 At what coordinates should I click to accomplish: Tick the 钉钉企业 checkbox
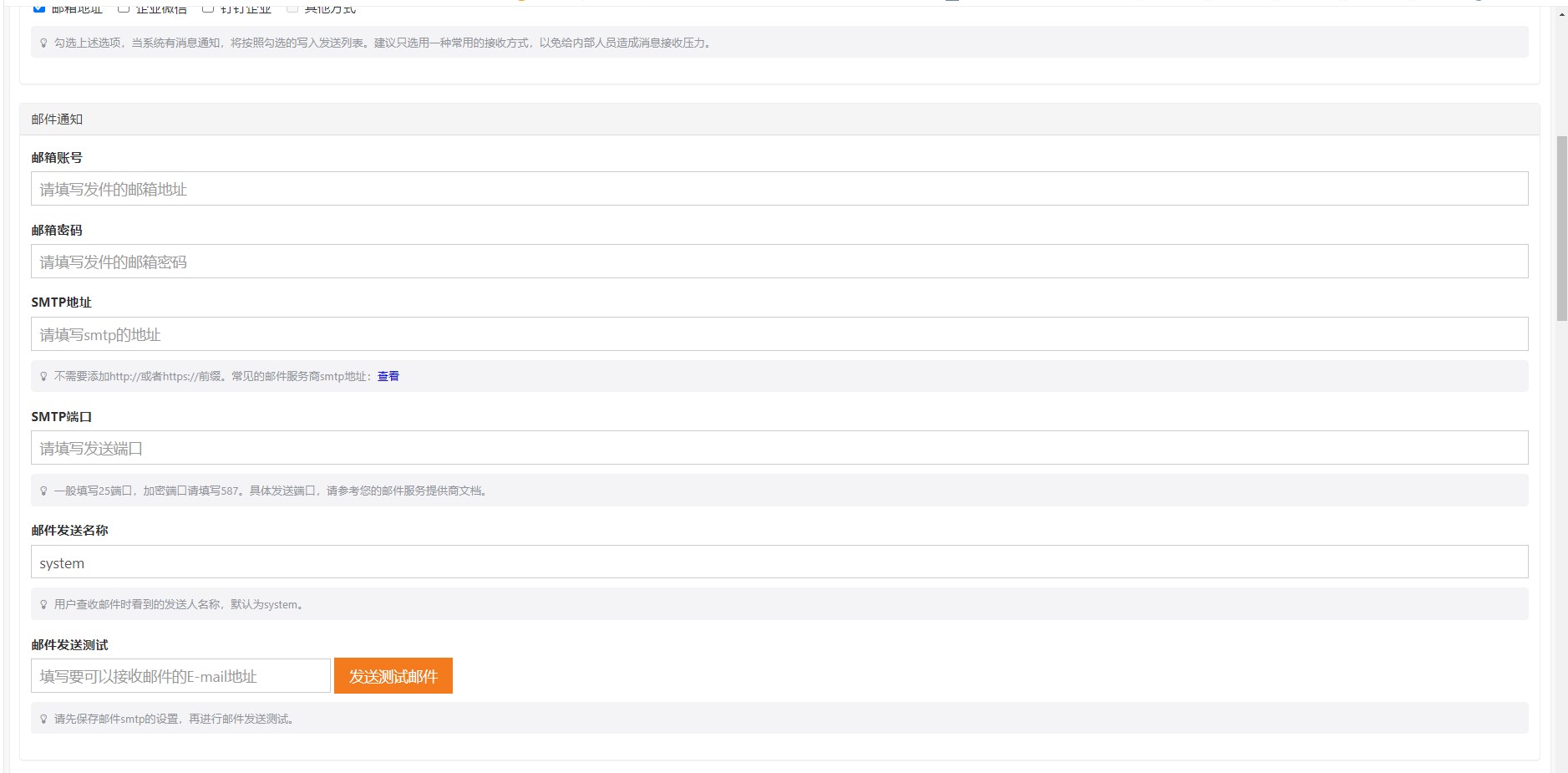[208, 8]
